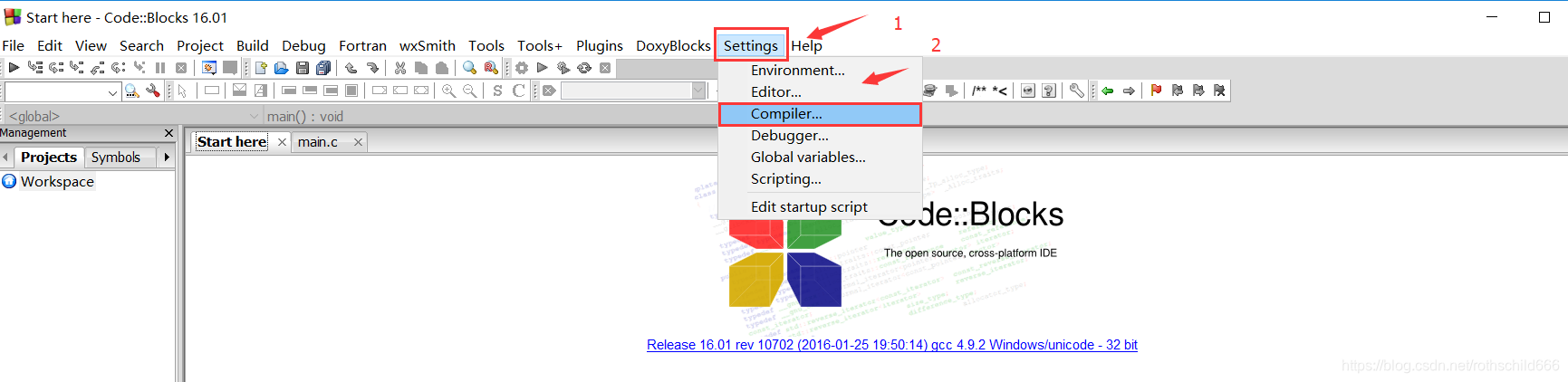Choose Editor... in Settings menu
The width and height of the screenshot is (1568, 382).
tap(820, 92)
